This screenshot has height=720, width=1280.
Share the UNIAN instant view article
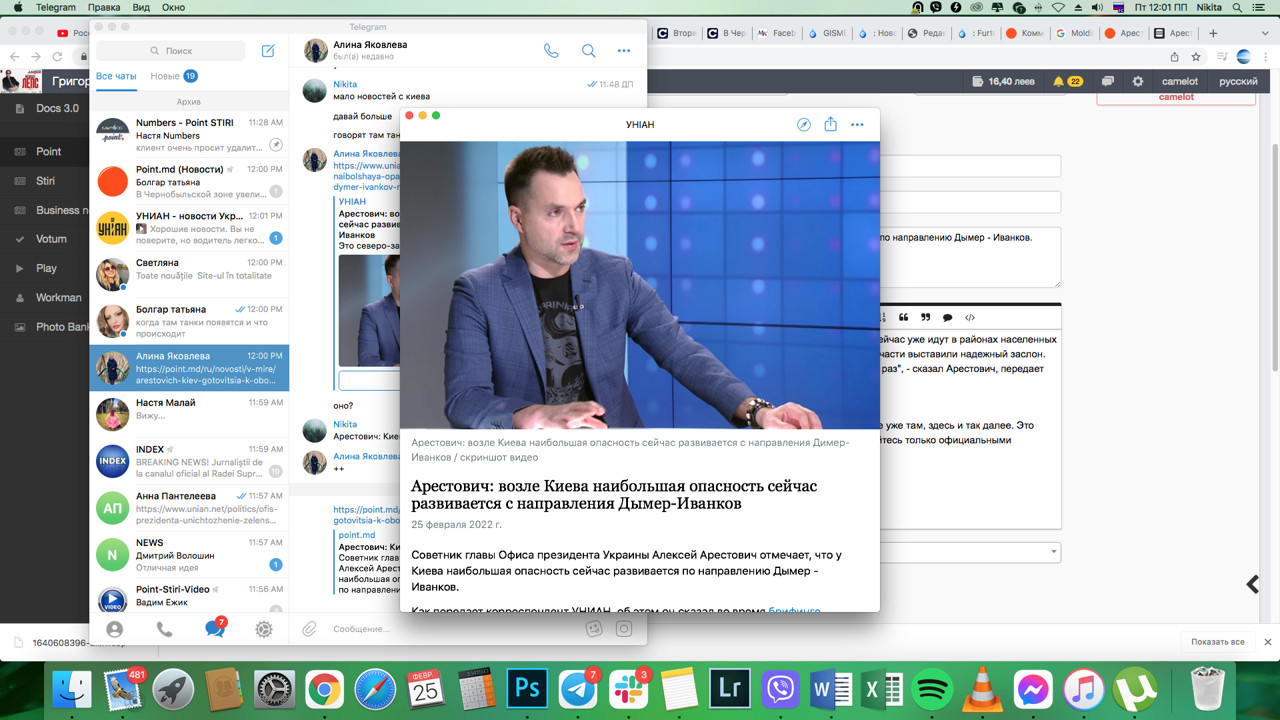click(x=830, y=125)
